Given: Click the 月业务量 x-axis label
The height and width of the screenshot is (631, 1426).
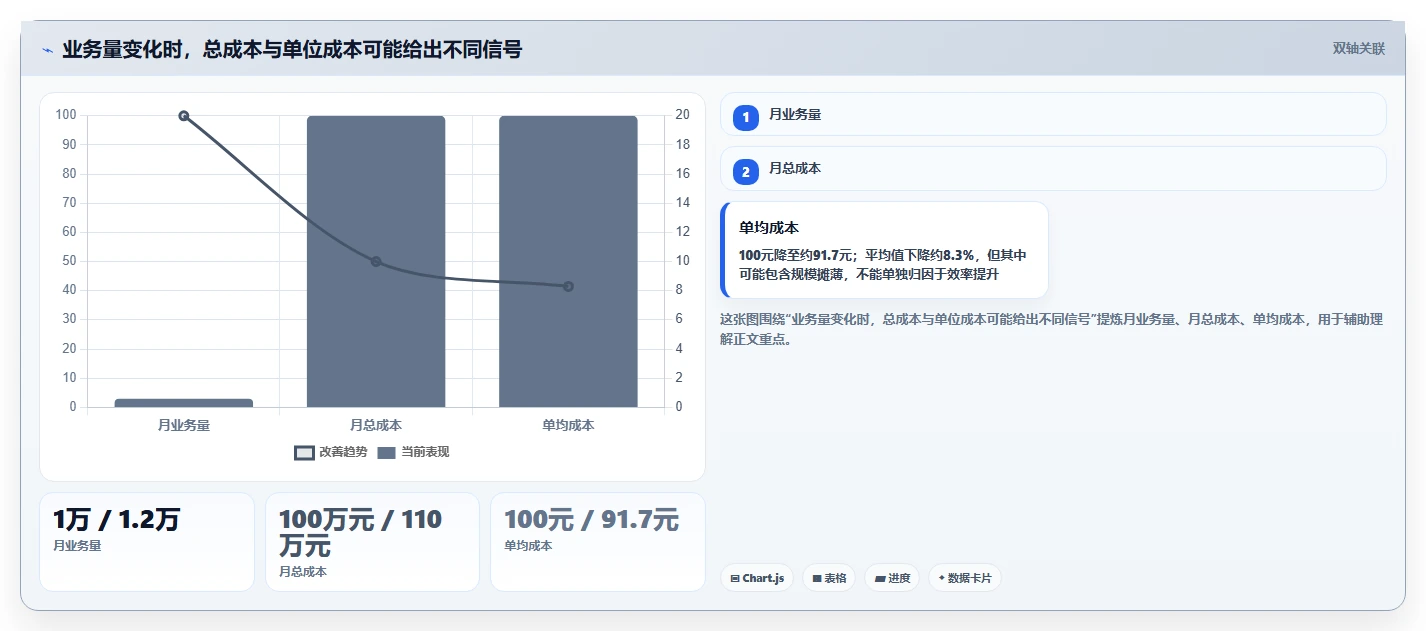Looking at the screenshot, I should [x=184, y=425].
